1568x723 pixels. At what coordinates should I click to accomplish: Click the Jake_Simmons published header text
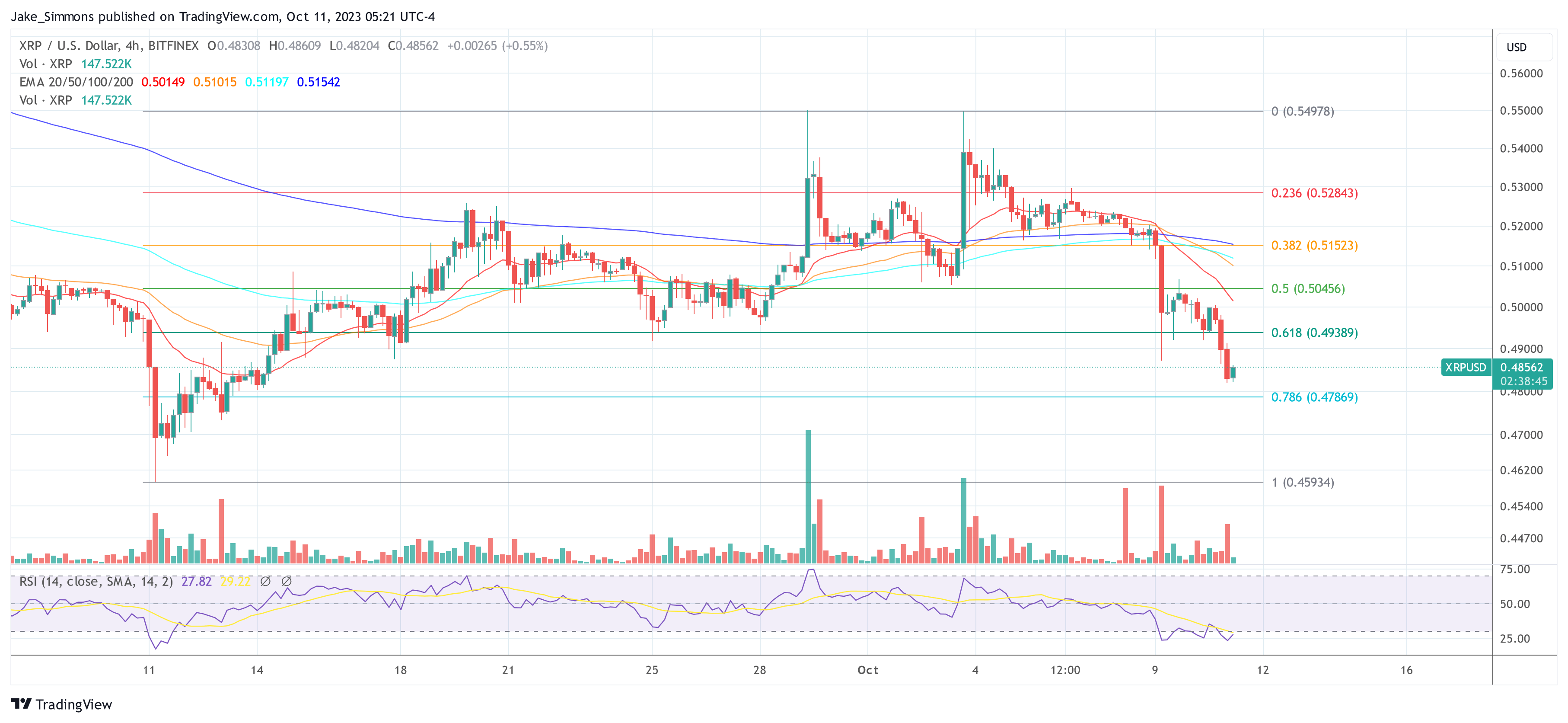(223, 16)
